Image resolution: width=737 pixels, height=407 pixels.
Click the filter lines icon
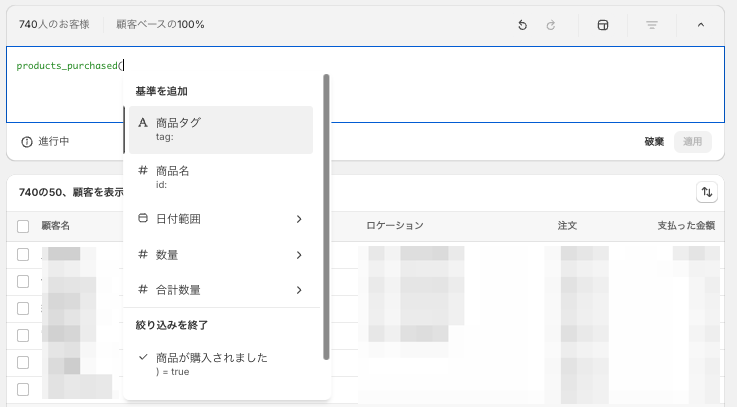pos(652,24)
